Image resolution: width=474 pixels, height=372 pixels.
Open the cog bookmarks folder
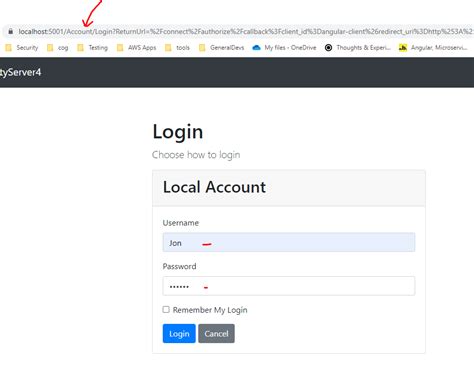(x=58, y=48)
